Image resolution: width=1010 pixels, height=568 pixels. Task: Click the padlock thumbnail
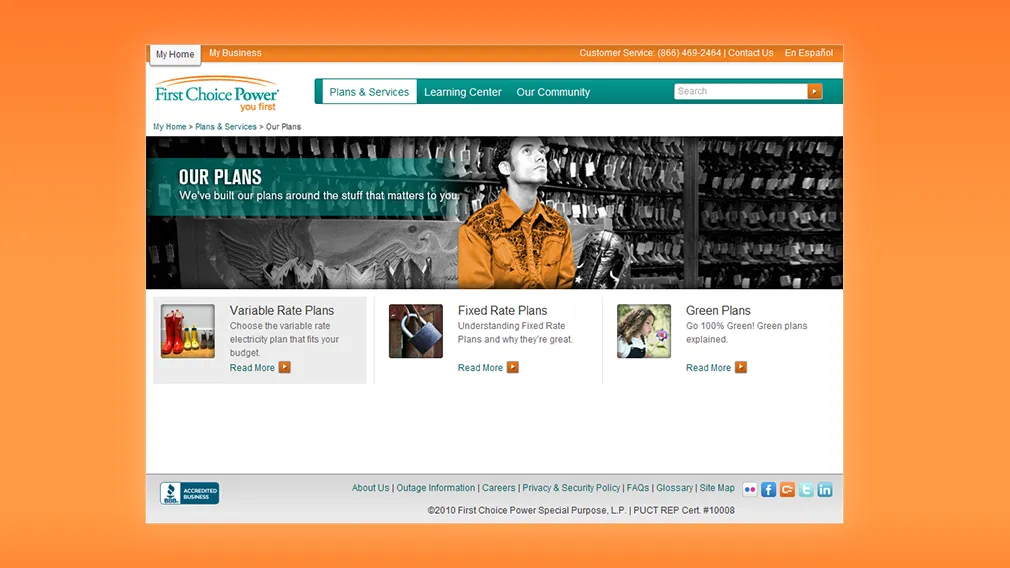coord(415,331)
